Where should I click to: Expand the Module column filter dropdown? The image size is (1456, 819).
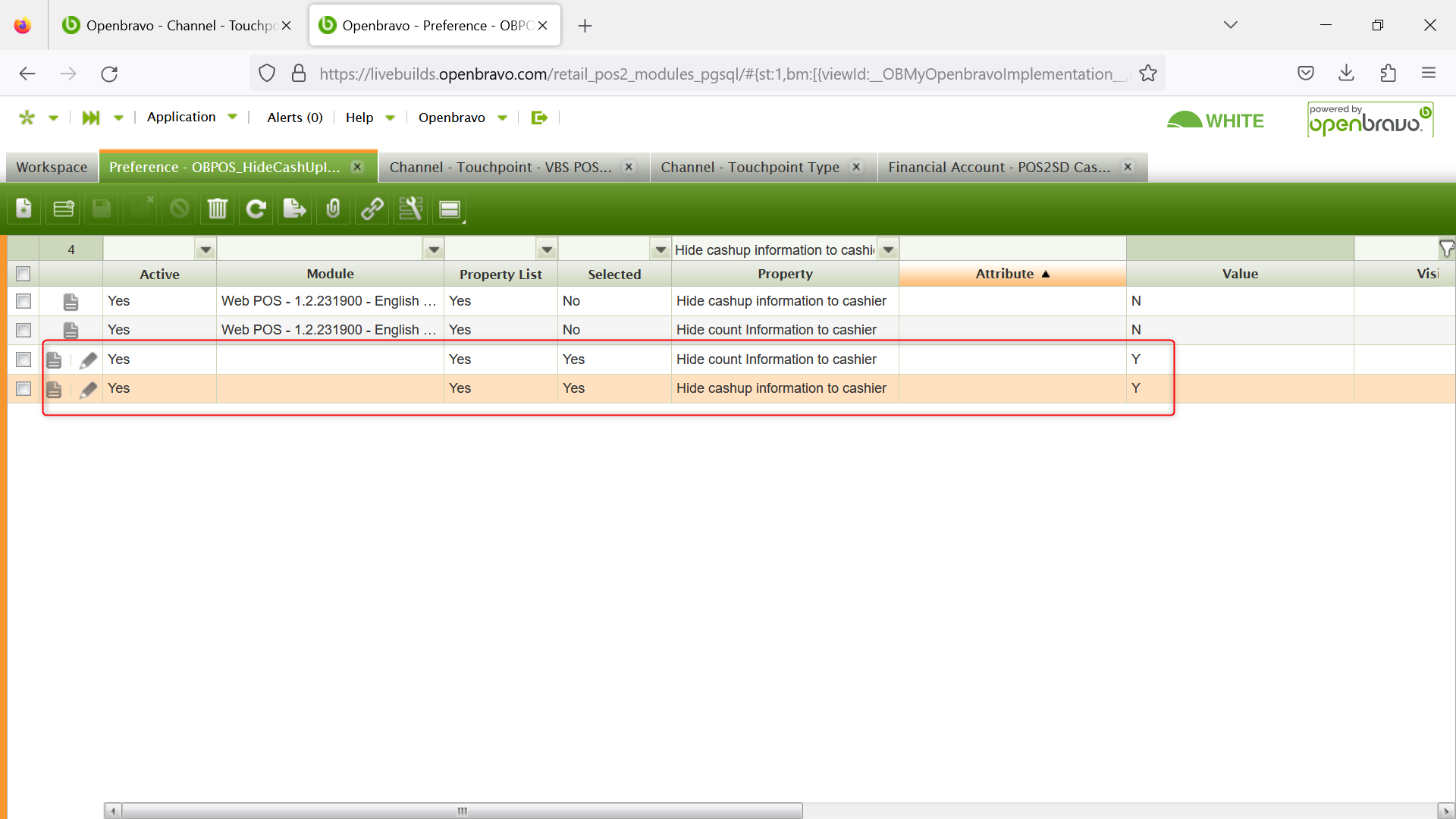434,249
